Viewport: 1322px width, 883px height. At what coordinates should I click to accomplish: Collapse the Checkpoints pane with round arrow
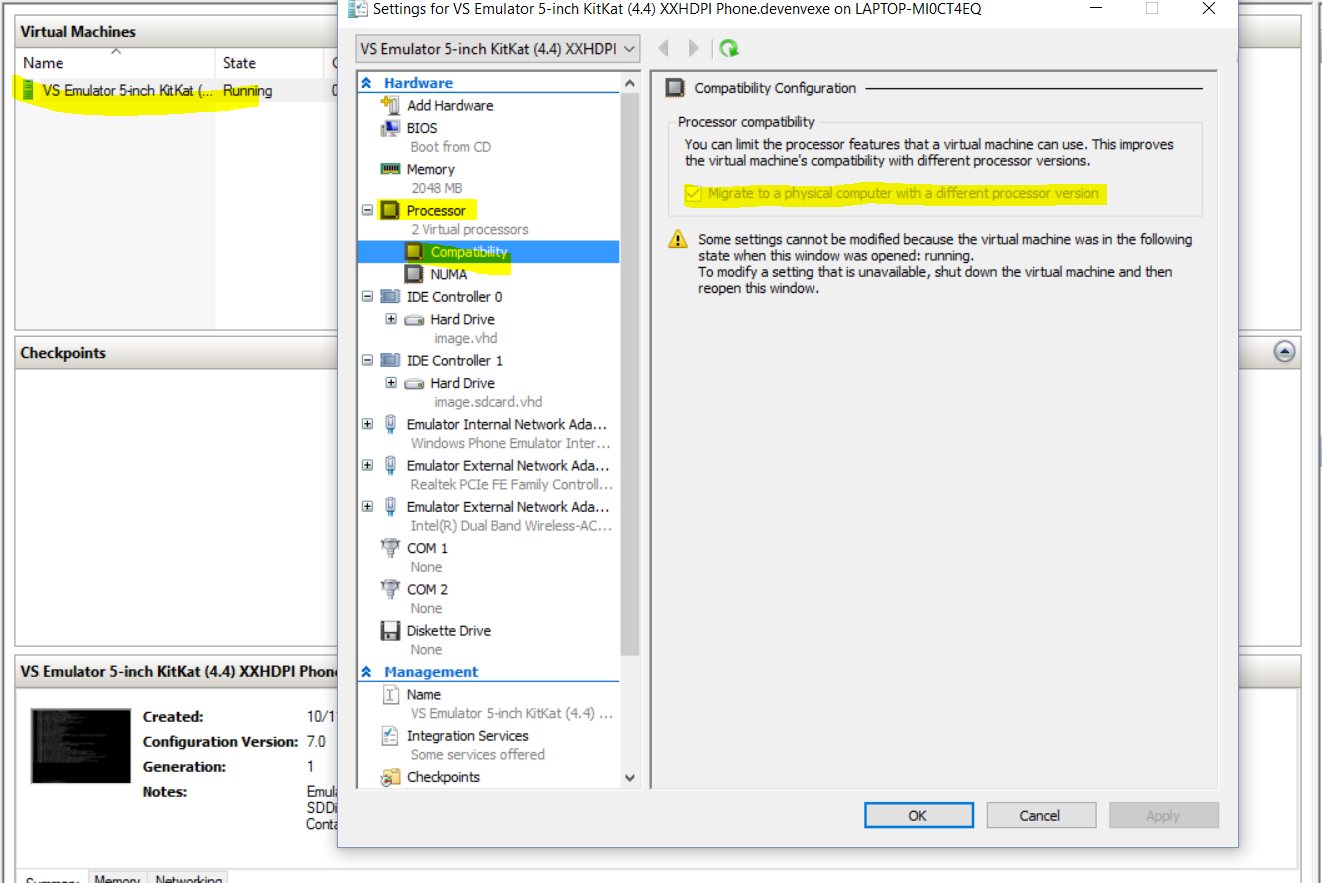[x=1285, y=352]
